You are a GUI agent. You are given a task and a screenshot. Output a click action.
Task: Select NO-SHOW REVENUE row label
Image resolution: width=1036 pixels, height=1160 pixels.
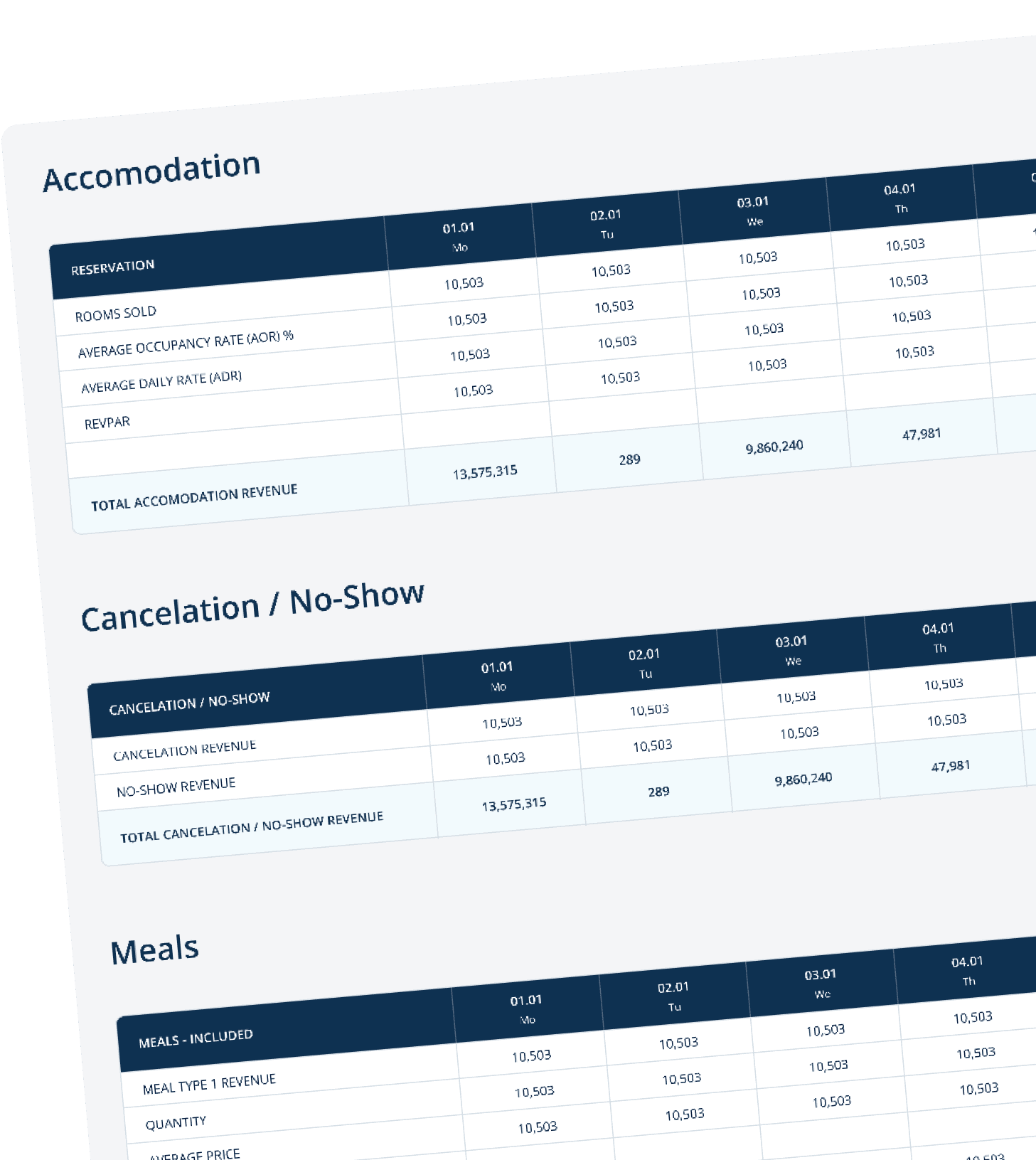pyautogui.click(x=176, y=787)
